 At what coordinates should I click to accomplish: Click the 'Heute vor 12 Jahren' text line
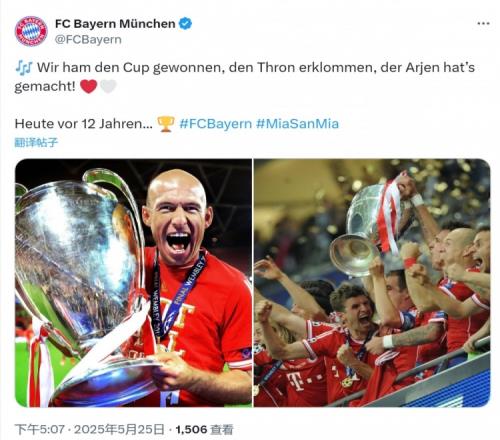(x=84, y=124)
